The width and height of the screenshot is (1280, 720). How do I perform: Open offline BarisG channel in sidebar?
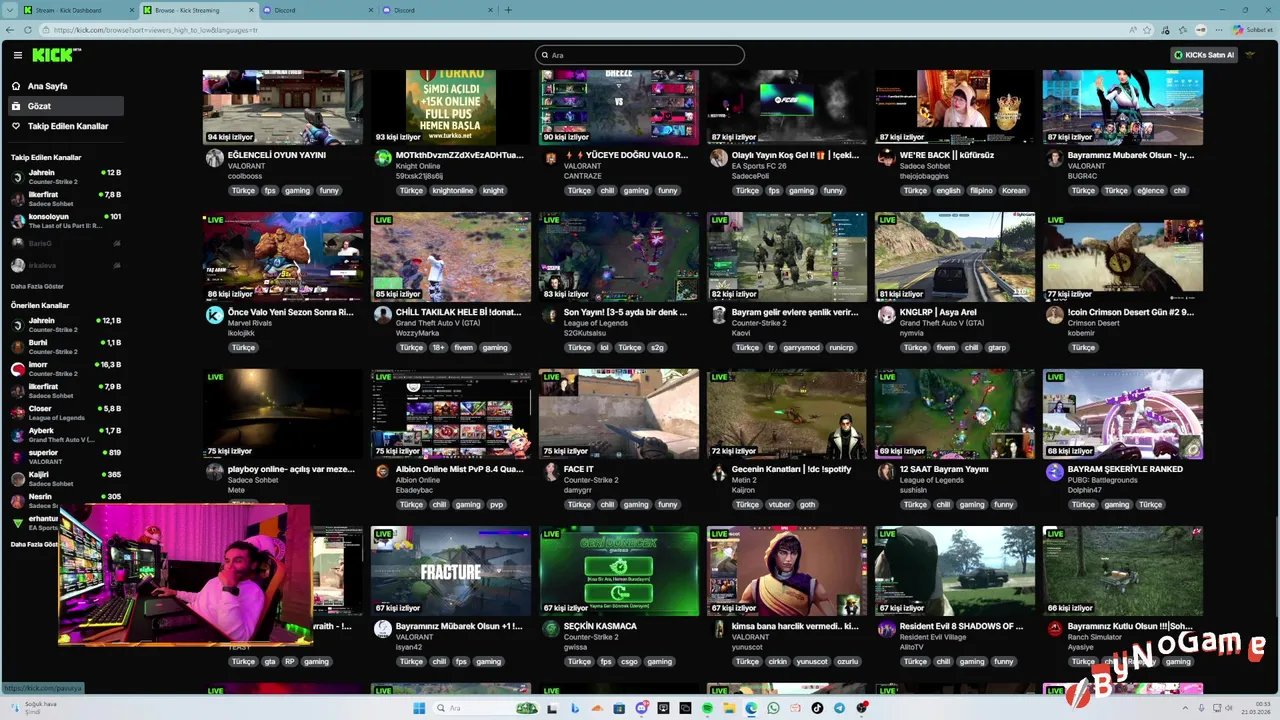click(x=66, y=243)
